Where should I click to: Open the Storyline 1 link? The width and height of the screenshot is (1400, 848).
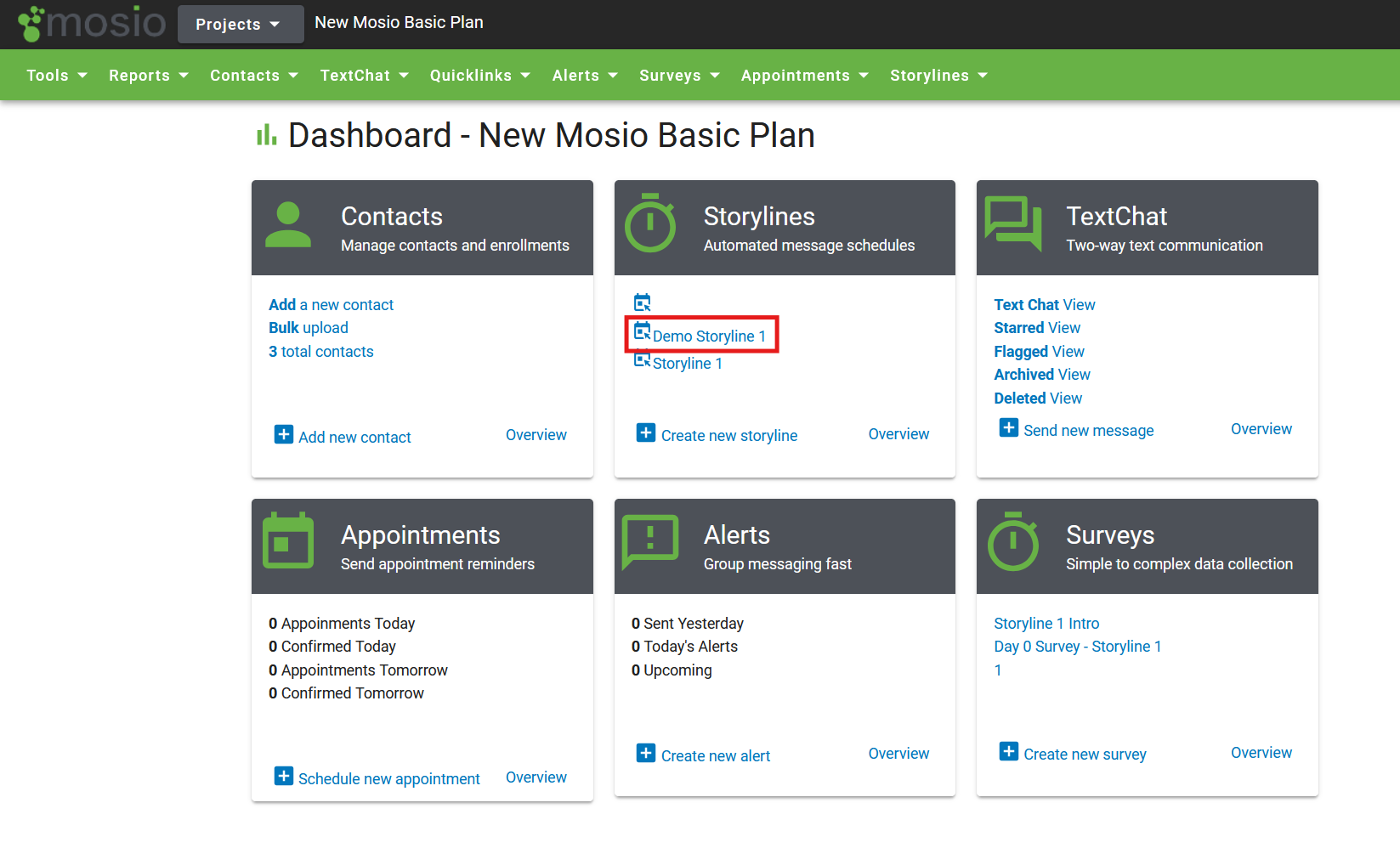[688, 364]
